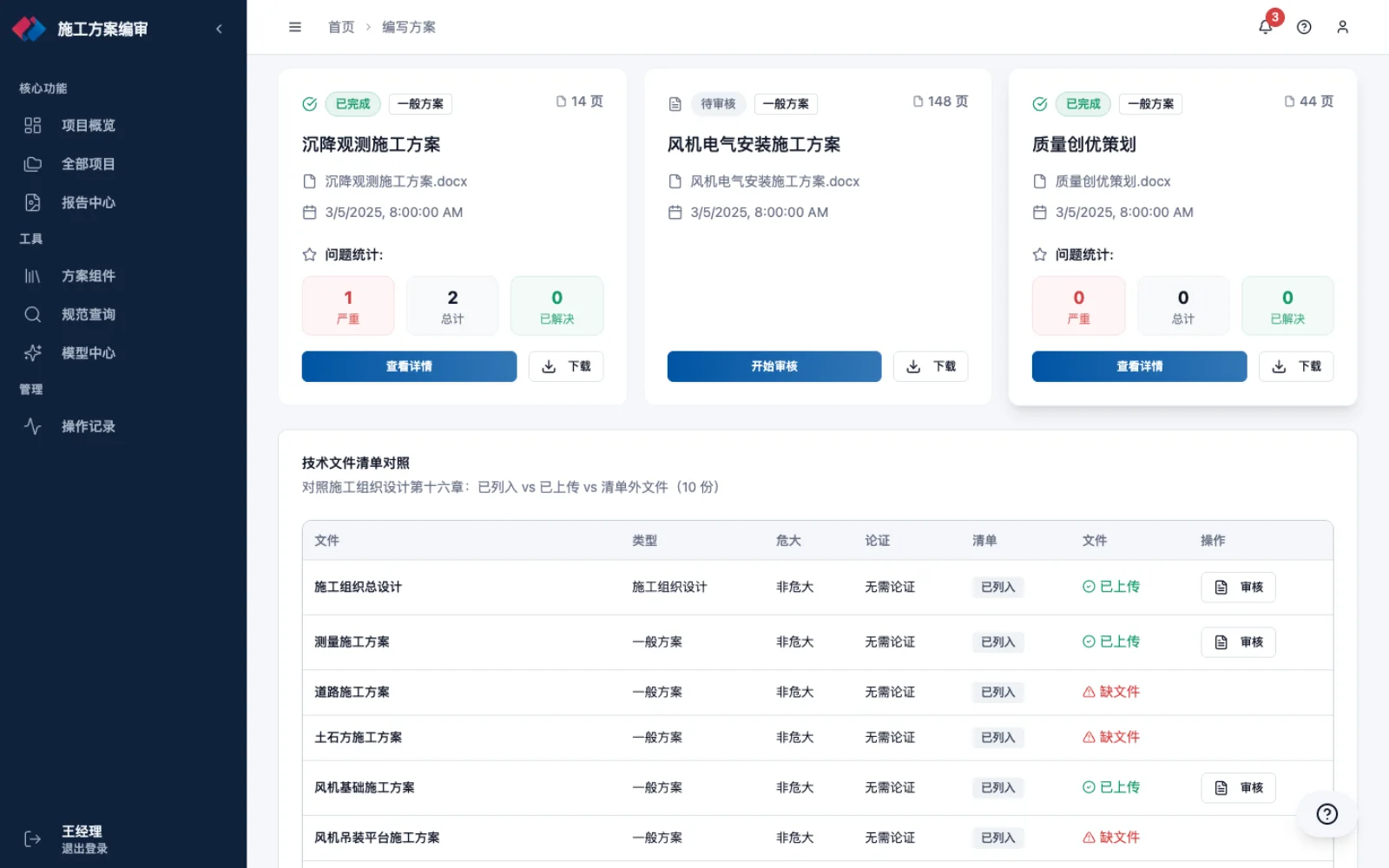Viewport: 1389px width, 868px height.
Task: Click 审核 button for 测量施工方案 row
Action: [x=1239, y=642]
